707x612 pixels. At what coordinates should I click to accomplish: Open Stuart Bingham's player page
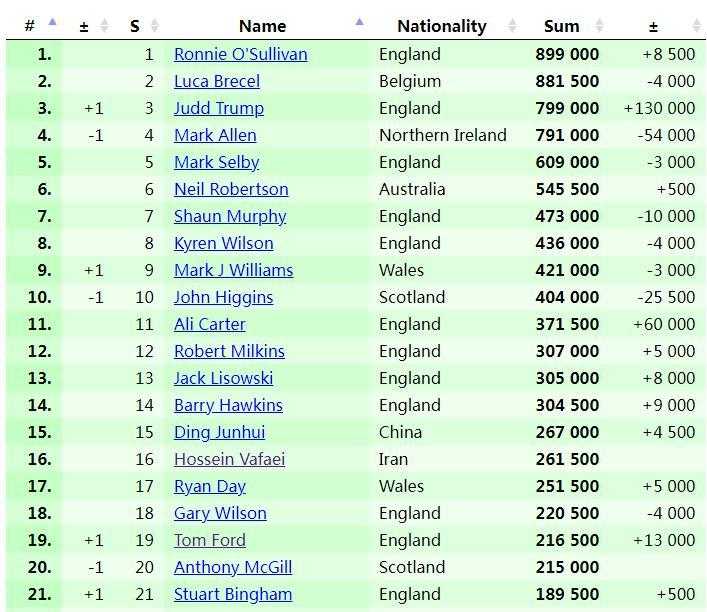coord(232,594)
